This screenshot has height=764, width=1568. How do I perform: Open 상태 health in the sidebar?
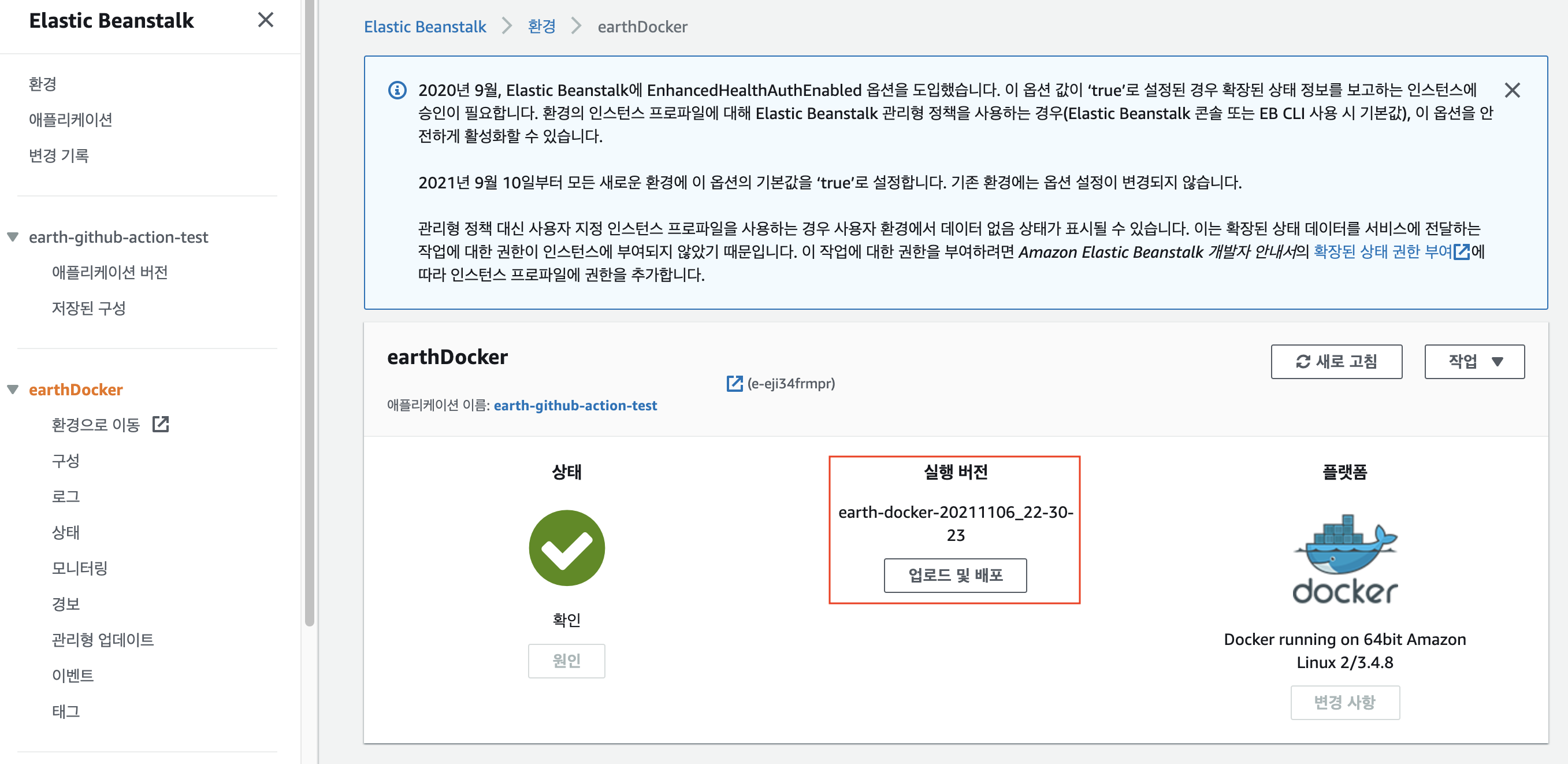click(66, 532)
